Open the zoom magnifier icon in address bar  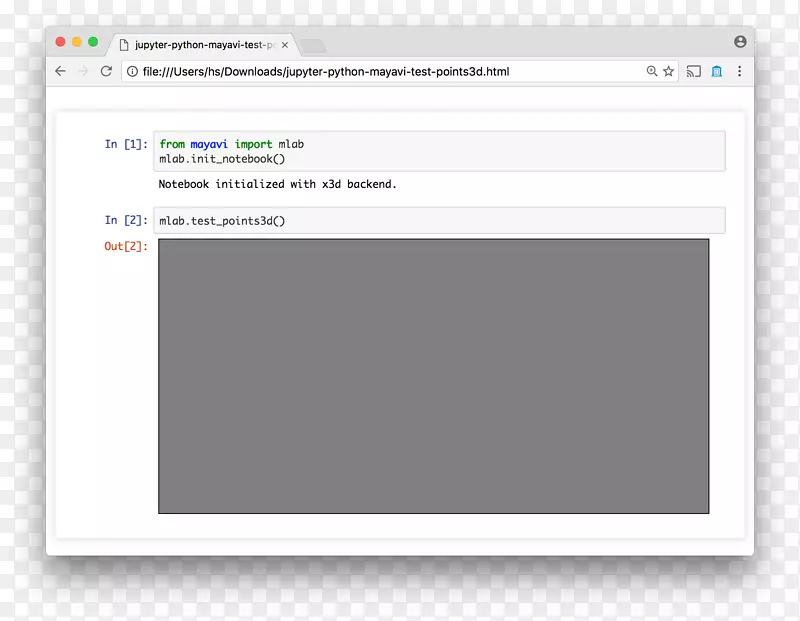coord(652,71)
